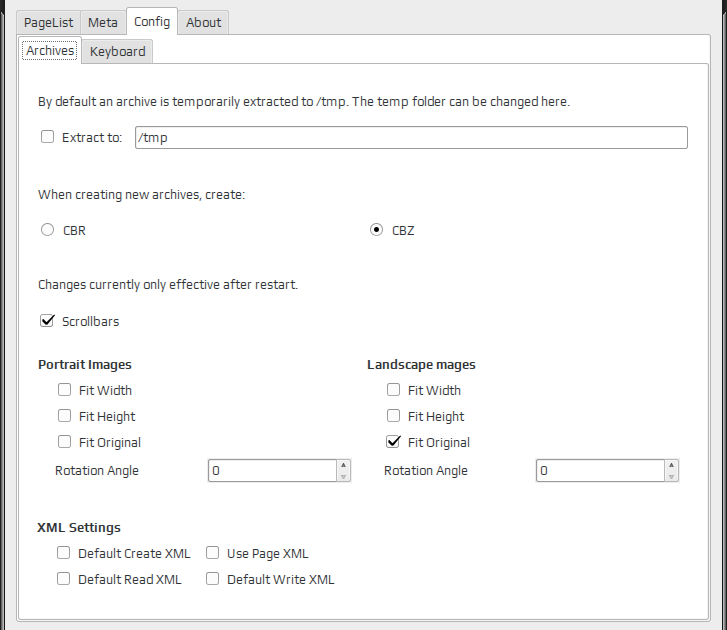
Task: Enable Default Read XML checkbox
Action: (64, 579)
